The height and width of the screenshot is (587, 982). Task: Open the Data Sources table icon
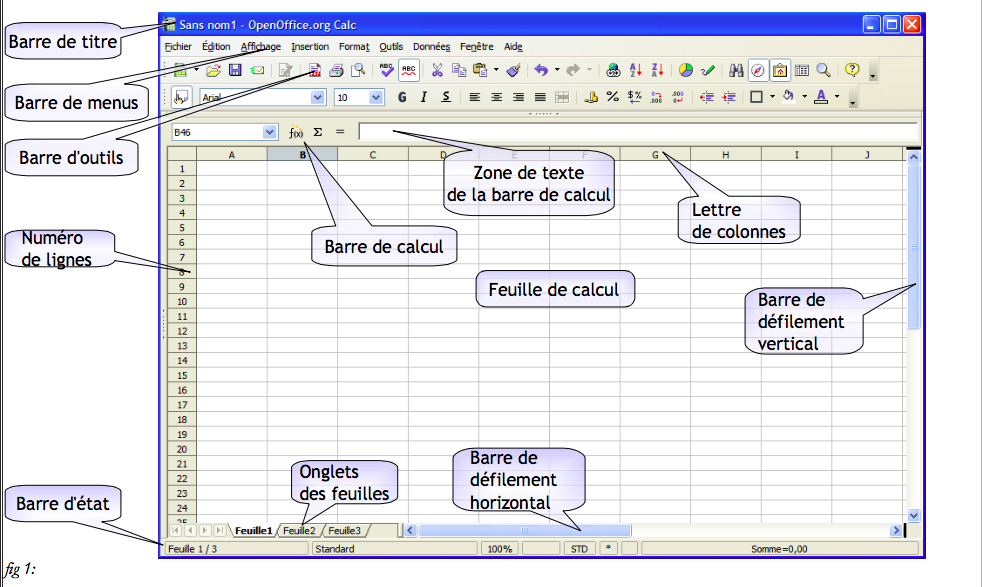coord(802,70)
